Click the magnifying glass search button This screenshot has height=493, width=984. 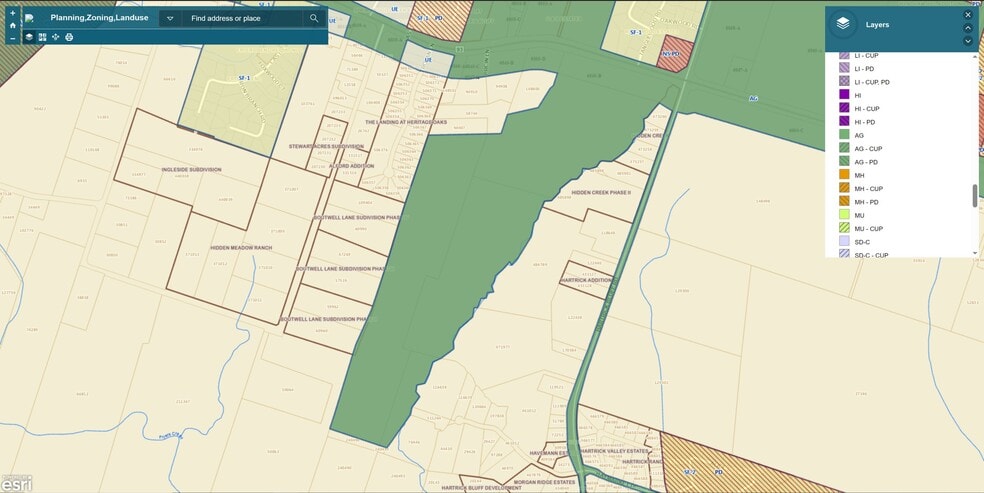coord(314,18)
